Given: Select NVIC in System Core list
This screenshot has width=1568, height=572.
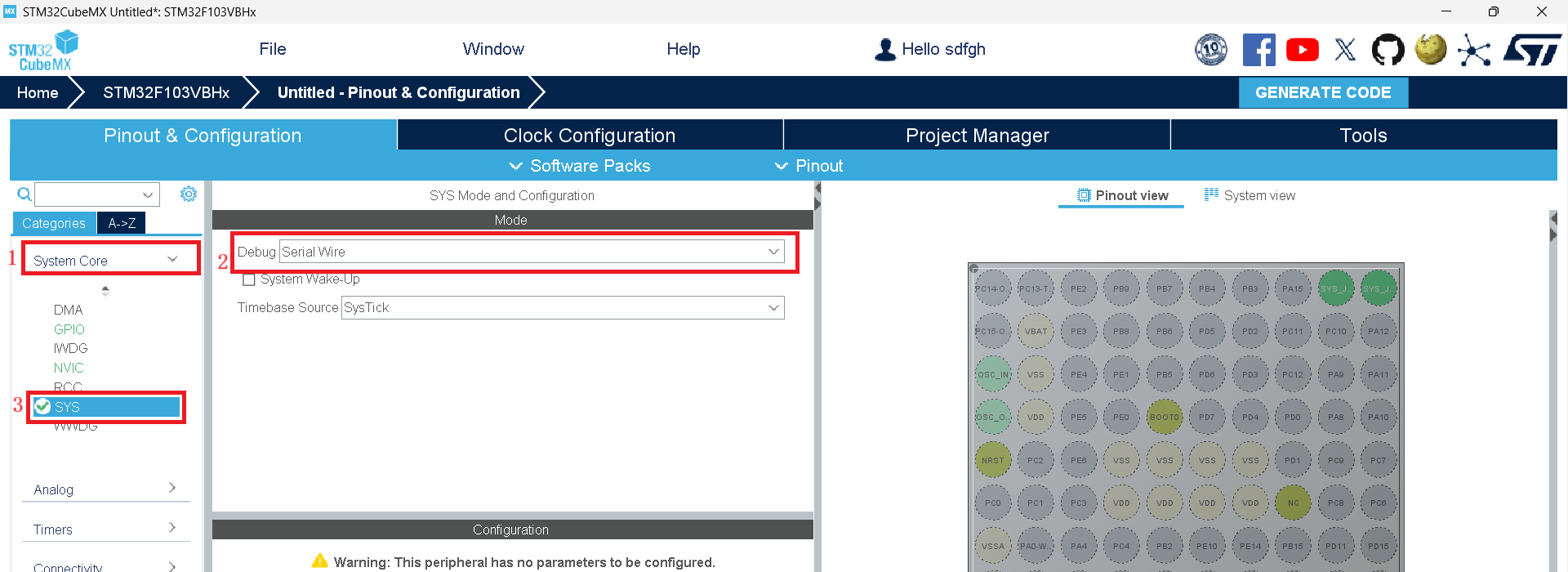Looking at the screenshot, I should coord(69,368).
